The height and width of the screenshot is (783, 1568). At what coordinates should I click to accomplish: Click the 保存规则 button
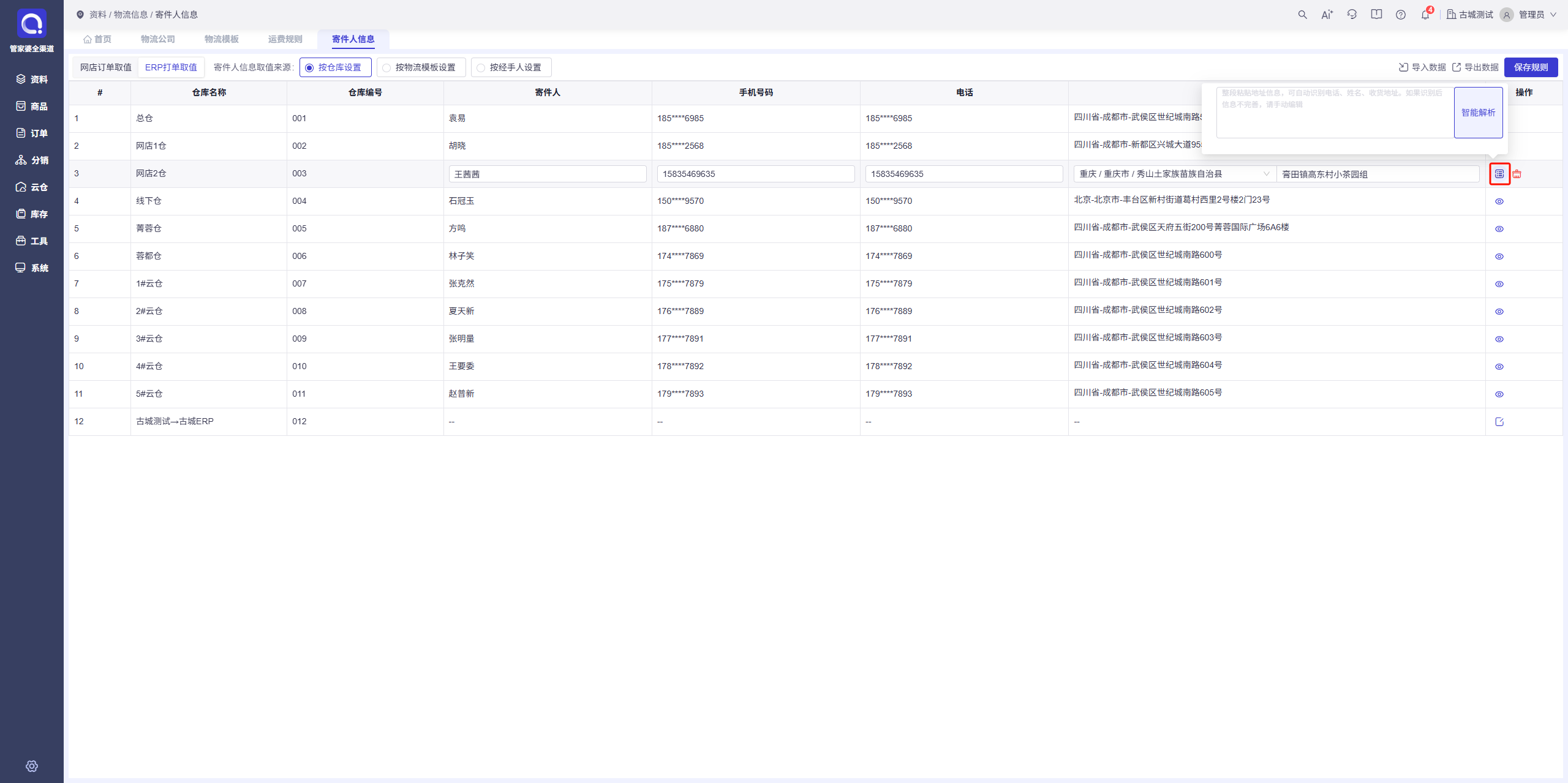[1531, 67]
